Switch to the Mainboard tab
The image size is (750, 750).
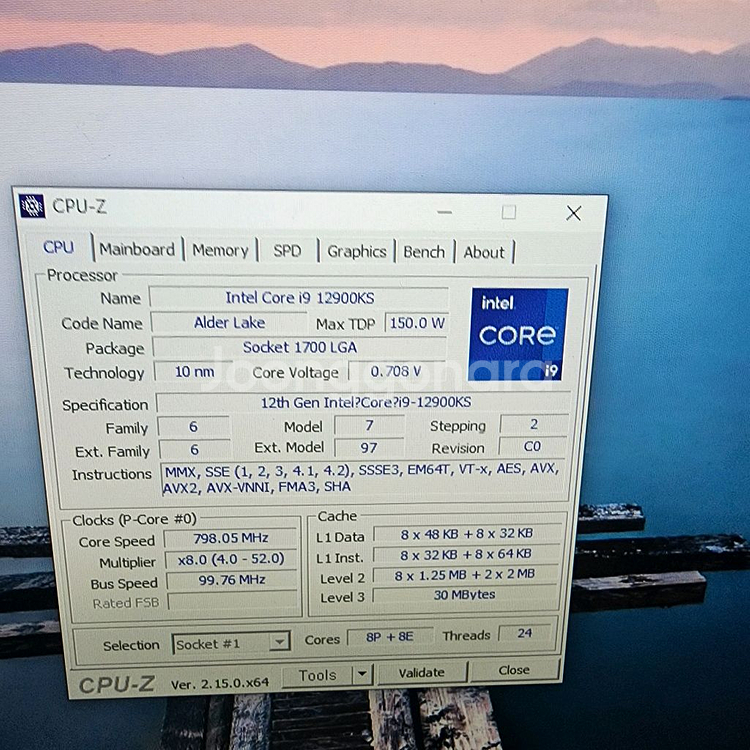coord(137,249)
